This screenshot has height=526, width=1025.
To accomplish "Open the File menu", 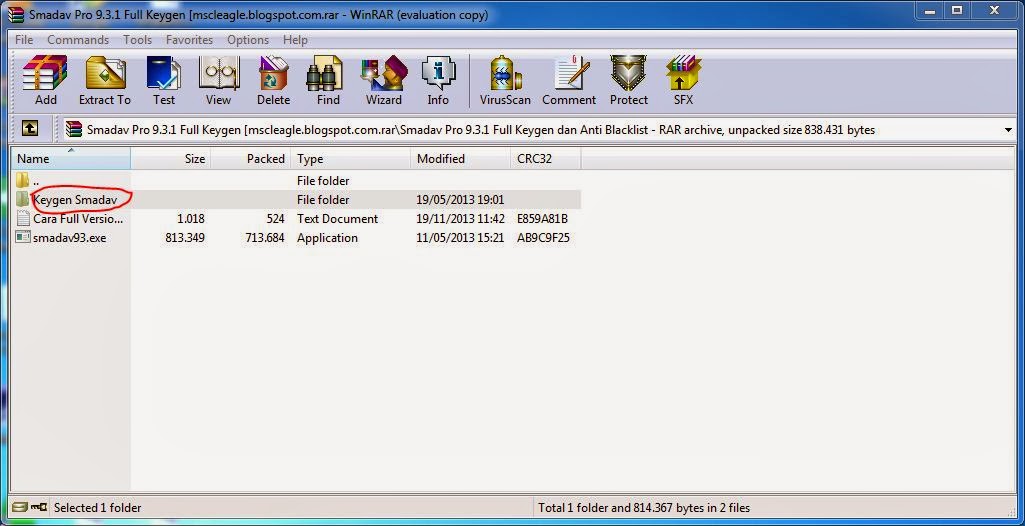I will point(24,40).
